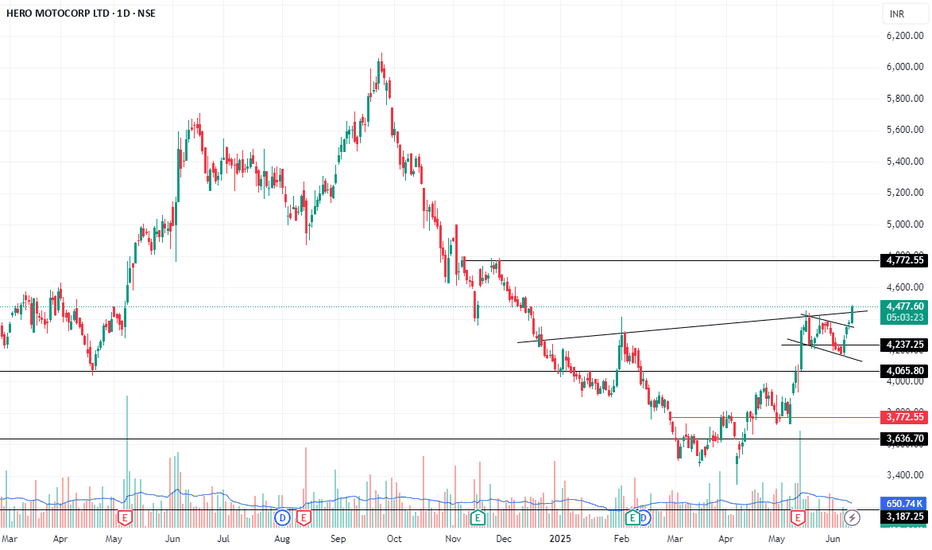Screen dimensions: 932x550
Task: Click the Nov label on time axis
Action: (453, 539)
